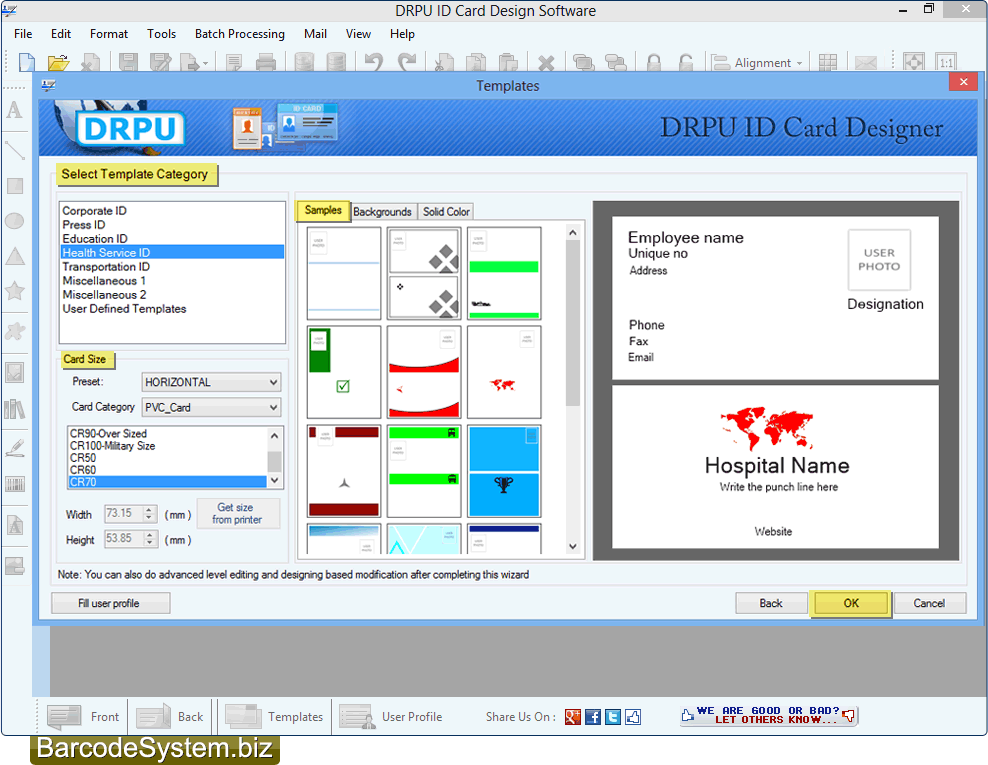Click the Redo arrow icon
988x765 pixels.
pyautogui.click(x=407, y=62)
